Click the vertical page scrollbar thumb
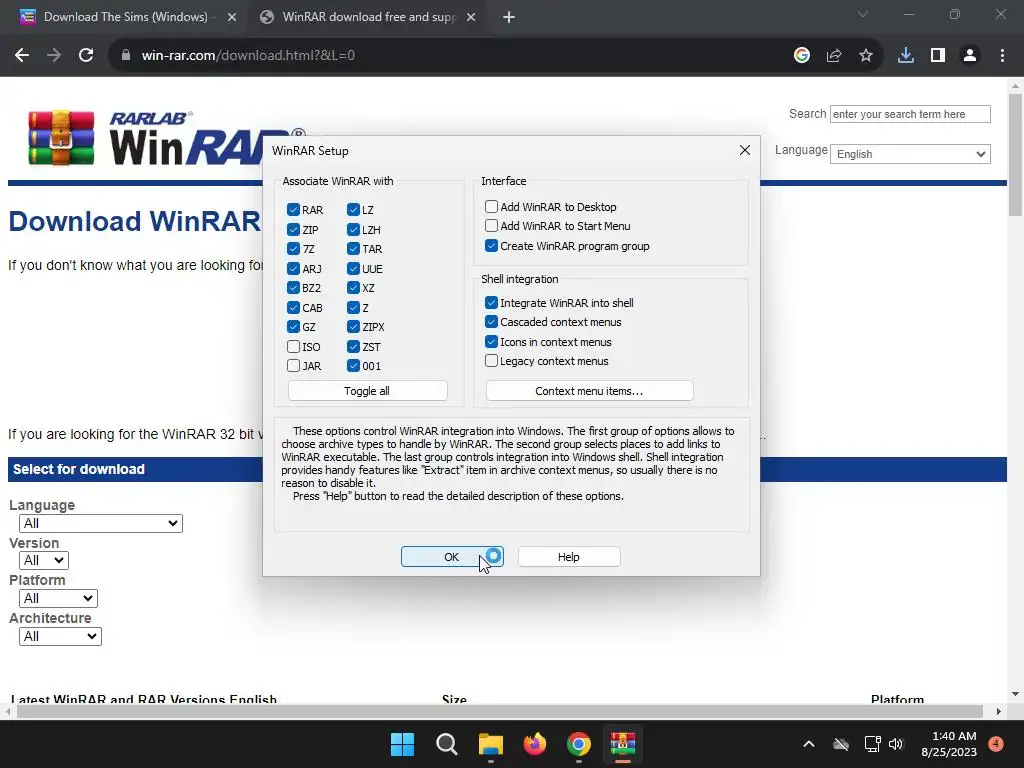The height and width of the screenshot is (768, 1024). coord(1015,154)
